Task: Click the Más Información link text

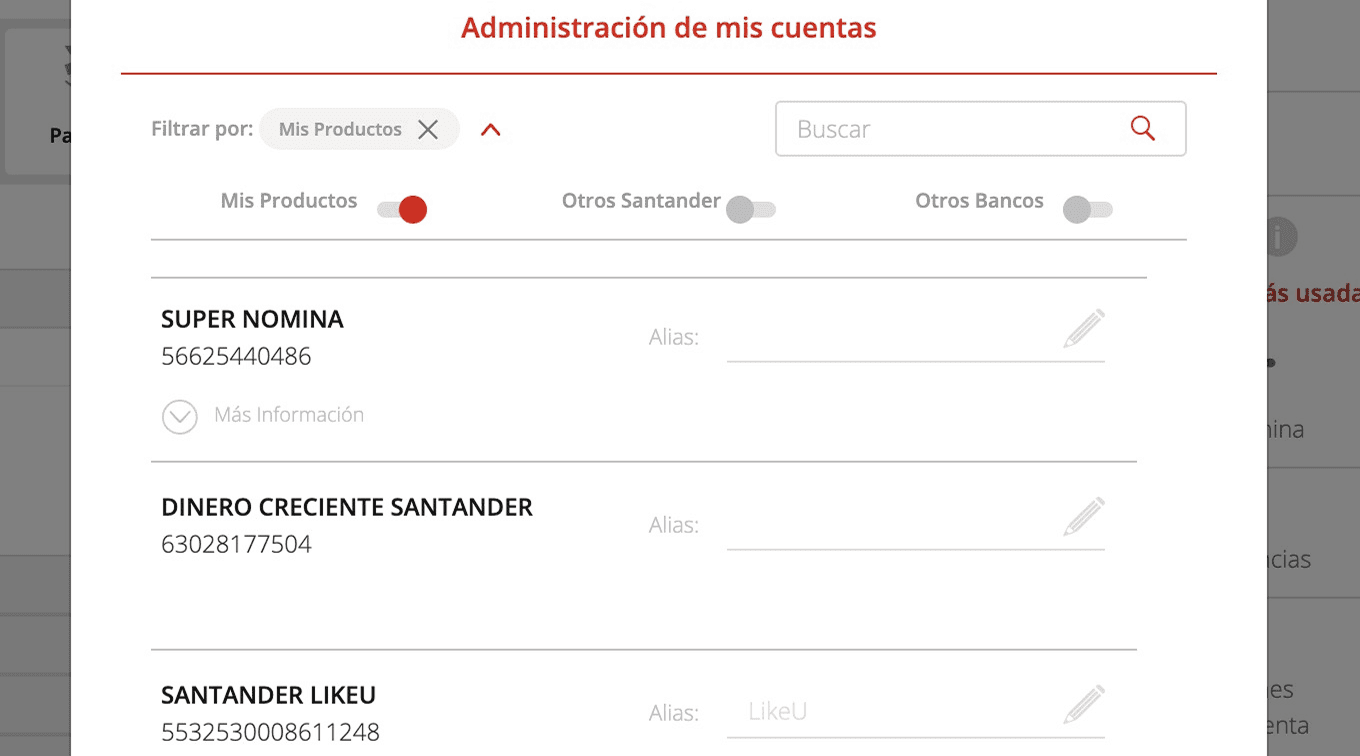Action: point(289,415)
